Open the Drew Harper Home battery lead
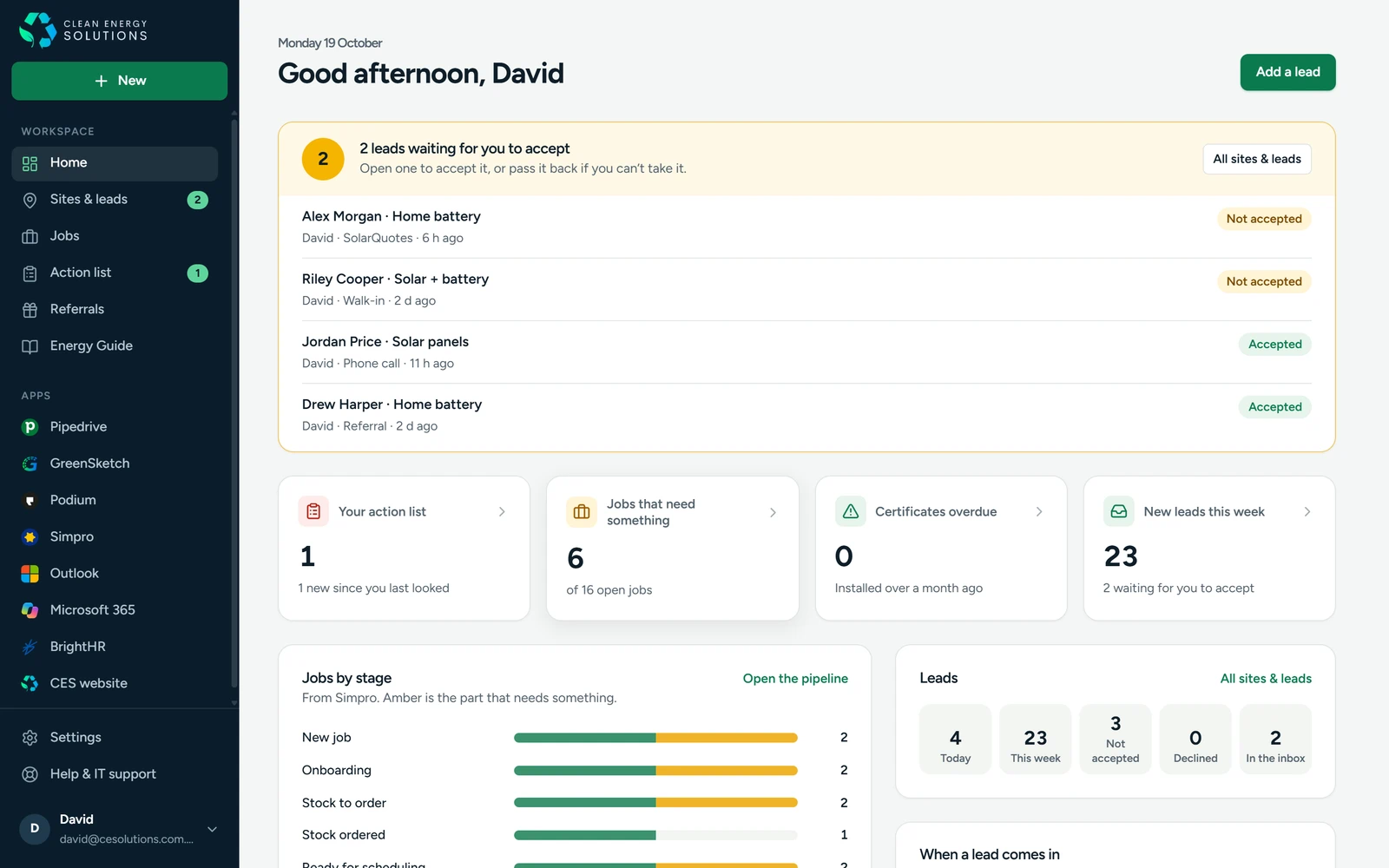This screenshot has height=868, width=1389. click(x=806, y=415)
